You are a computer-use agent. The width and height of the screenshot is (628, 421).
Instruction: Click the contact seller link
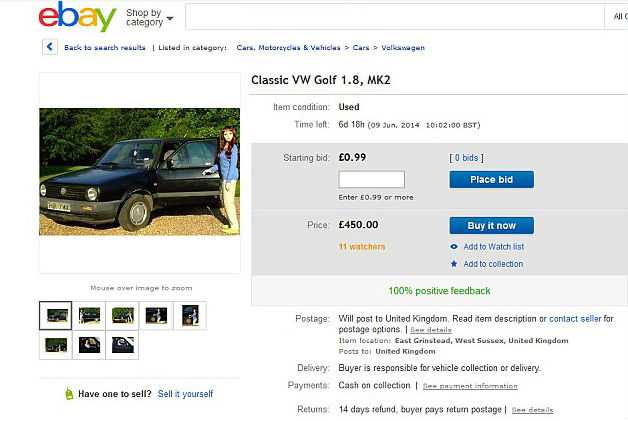[x=575, y=319]
